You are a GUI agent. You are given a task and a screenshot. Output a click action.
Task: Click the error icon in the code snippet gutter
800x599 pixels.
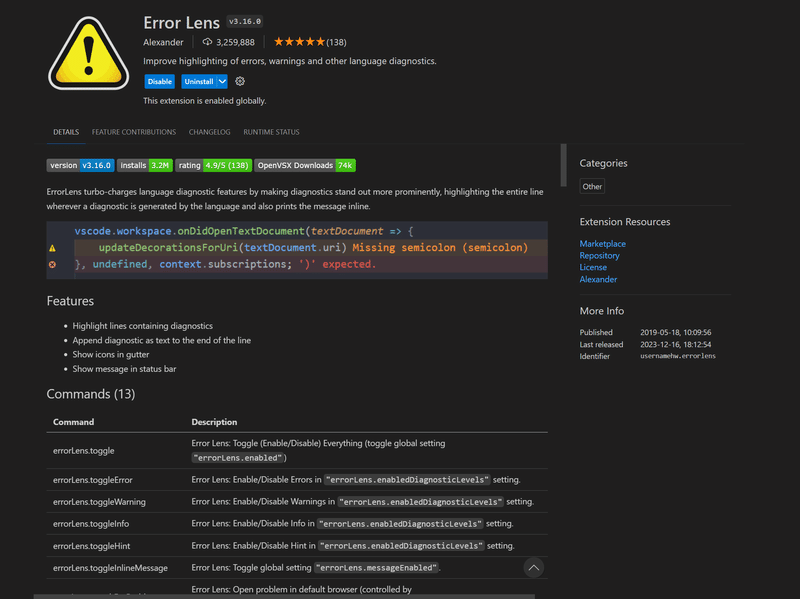(x=53, y=264)
